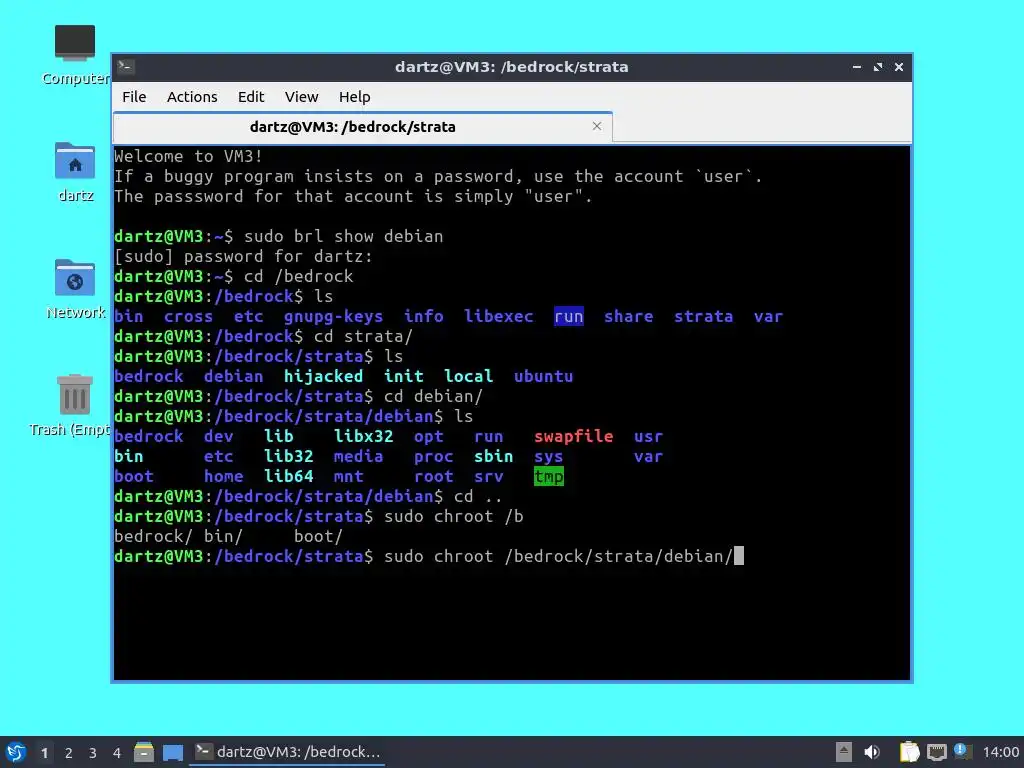
Task: Click "media" in the debian listing
Action: coord(359,456)
